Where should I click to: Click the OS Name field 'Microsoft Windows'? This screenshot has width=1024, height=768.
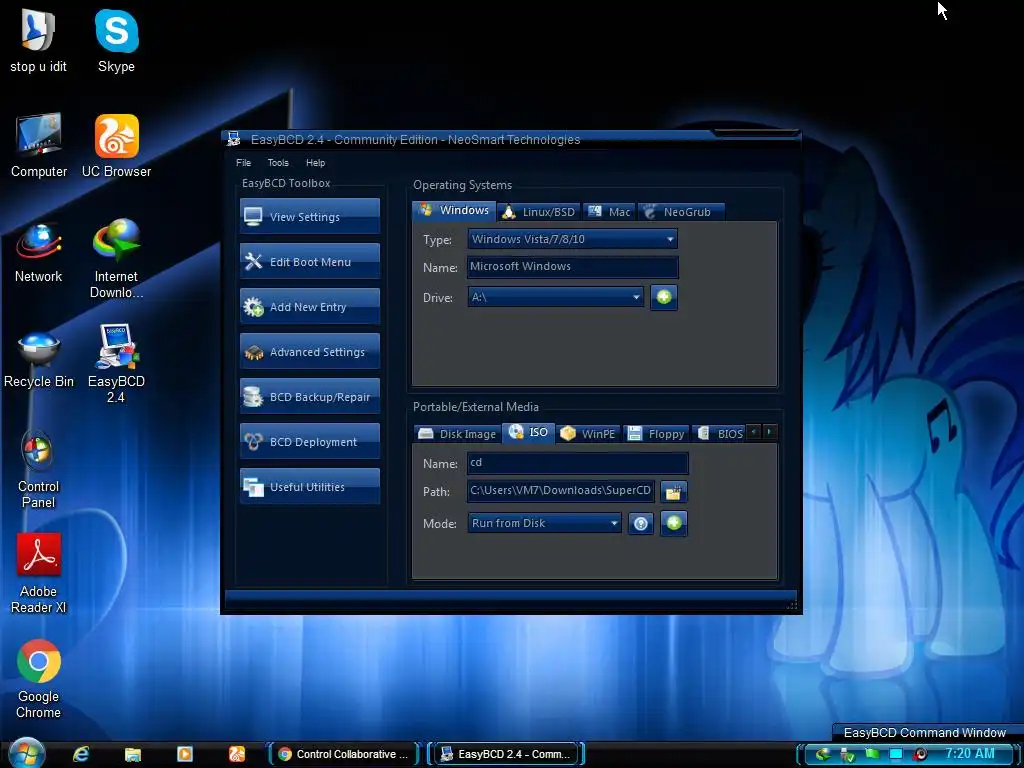coord(573,266)
